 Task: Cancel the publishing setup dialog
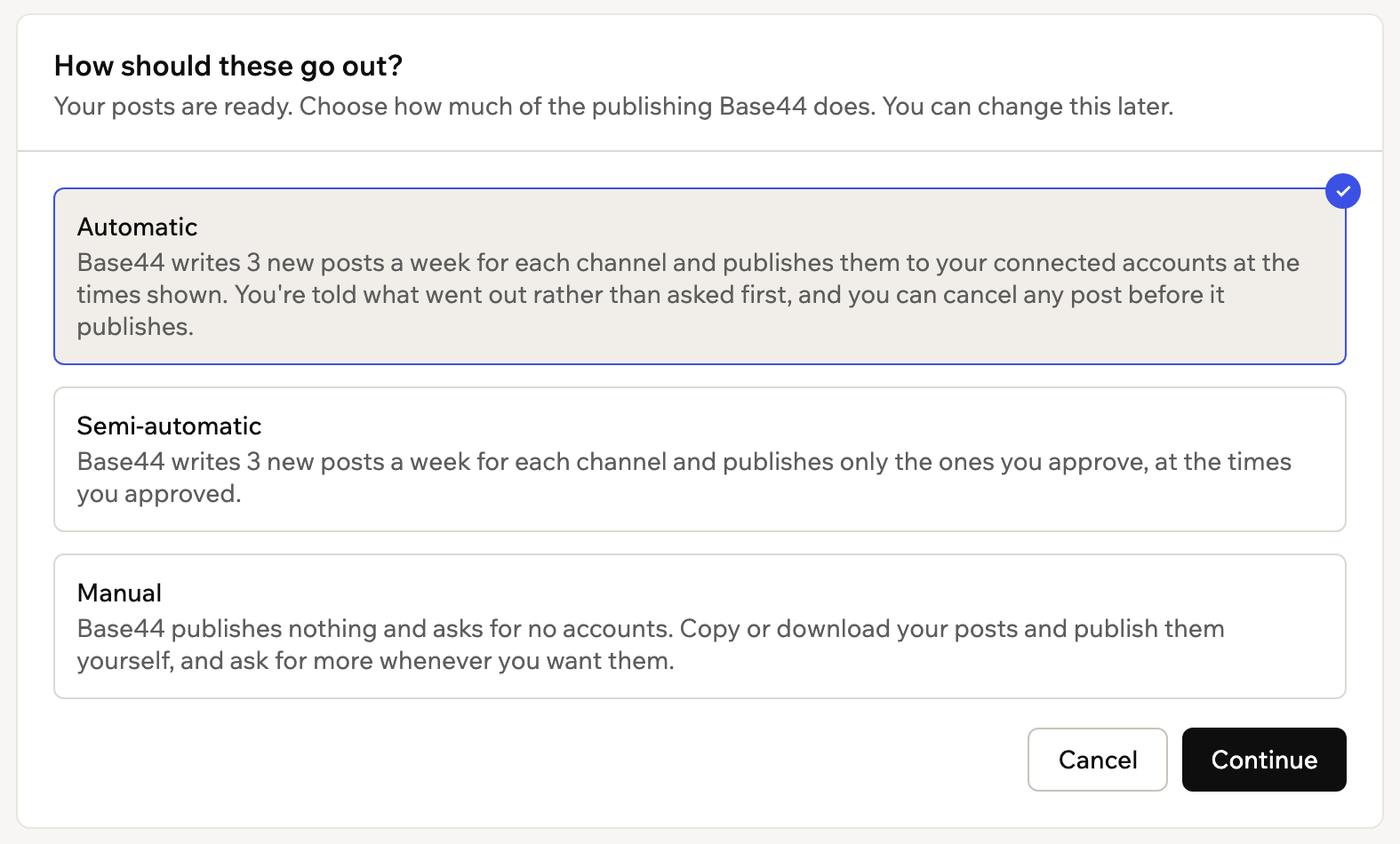pyautogui.click(x=1097, y=760)
